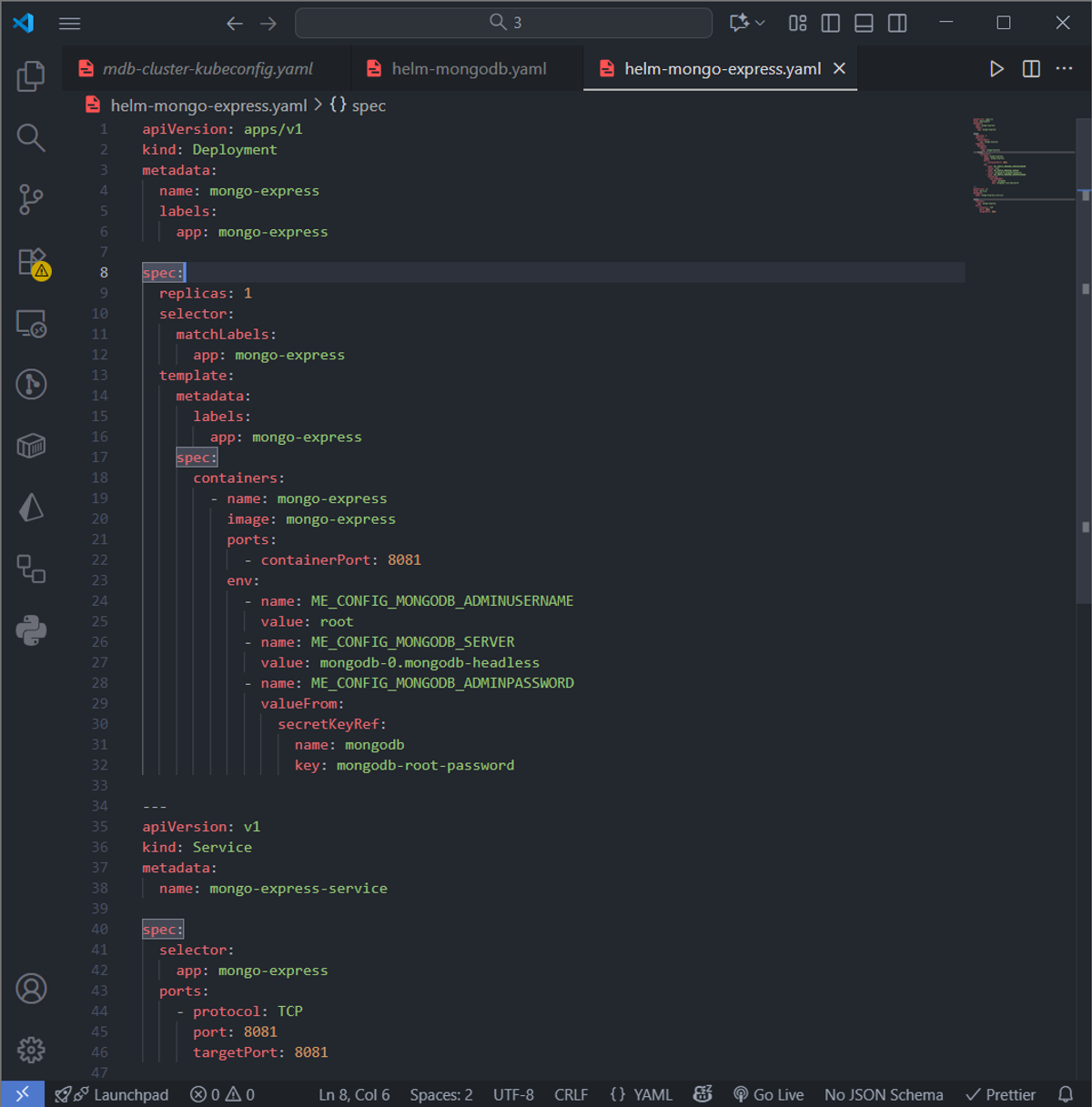Click 'matchLabels:' on line 11
This screenshot has width=1092, height=1107.
tap(226, 335)
